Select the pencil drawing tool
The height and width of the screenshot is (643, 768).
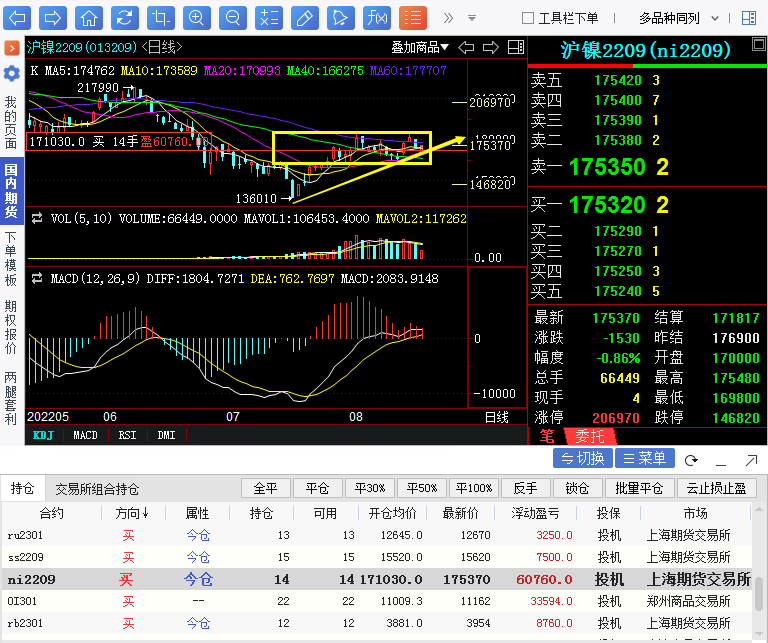click(304, 17)
